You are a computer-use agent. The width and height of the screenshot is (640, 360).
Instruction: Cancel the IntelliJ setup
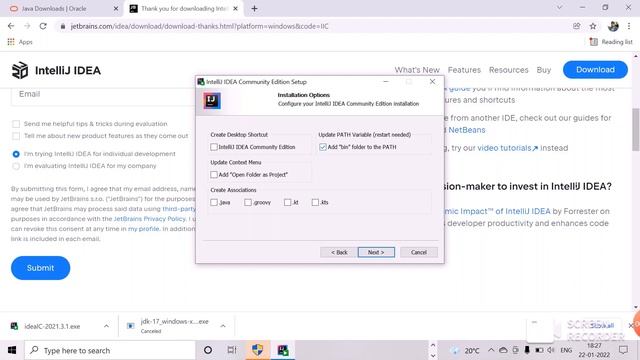419,252
